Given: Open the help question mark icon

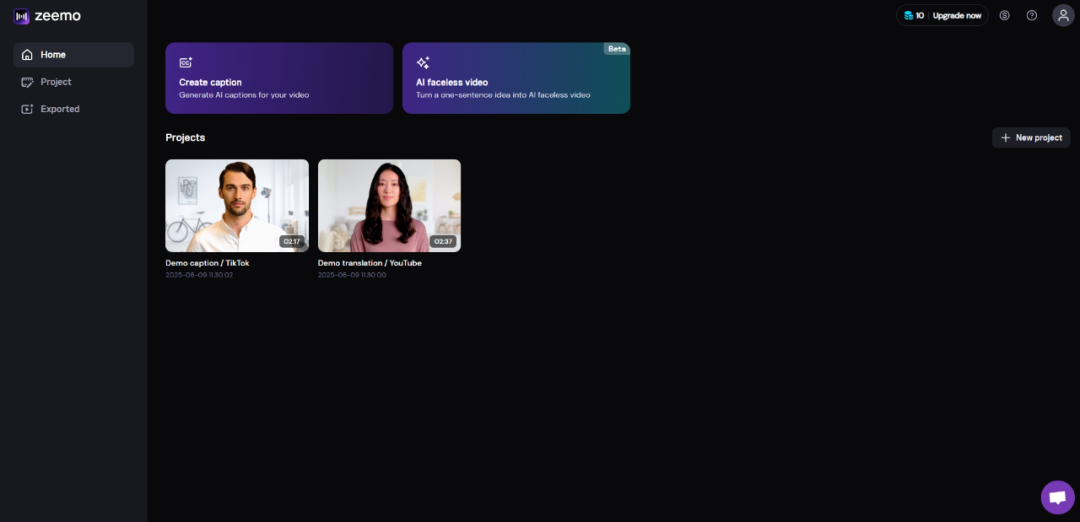Looking at the screenshot, I should coord(1032,15).
